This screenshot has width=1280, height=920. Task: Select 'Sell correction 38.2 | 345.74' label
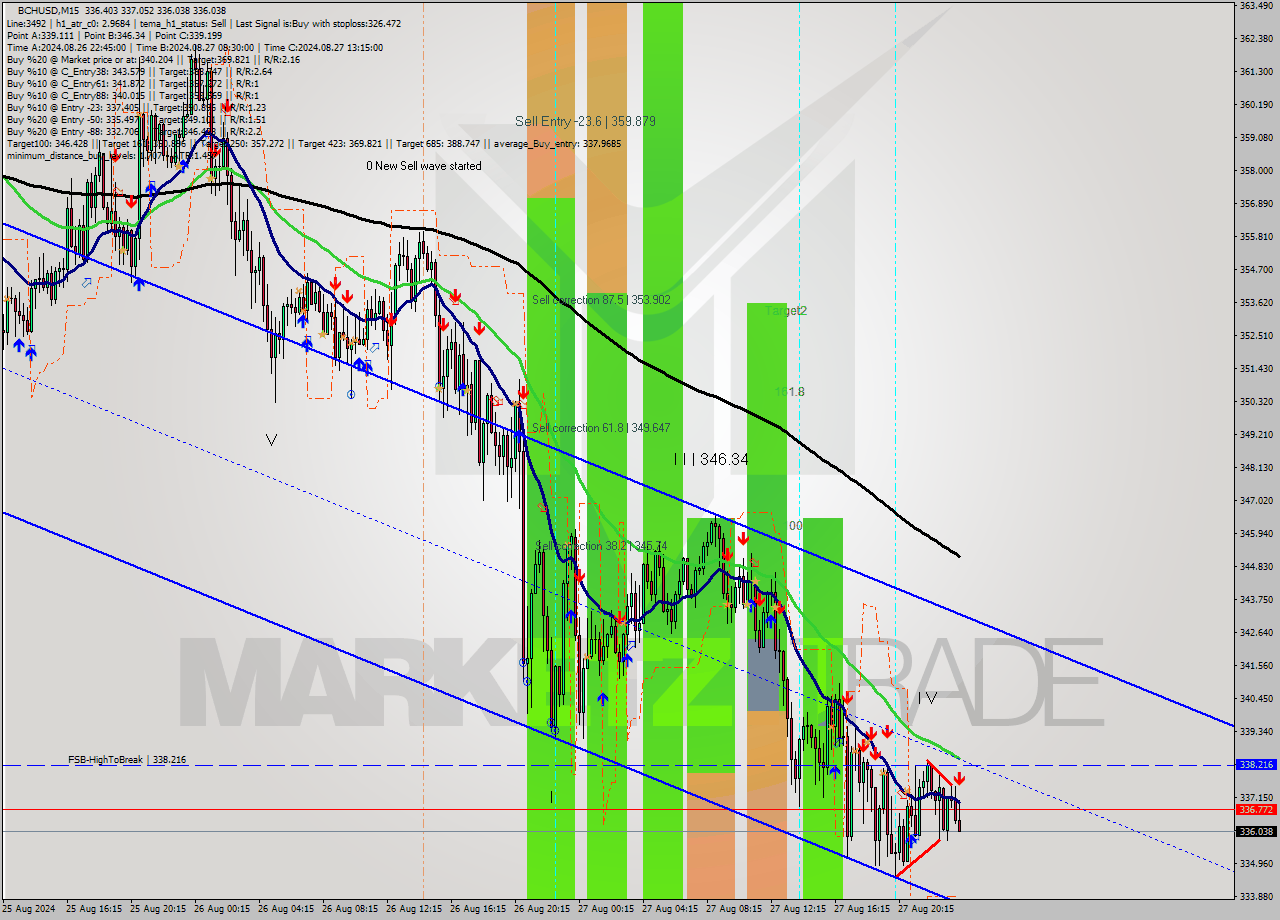pyautogui.click(x=601, y=546)
